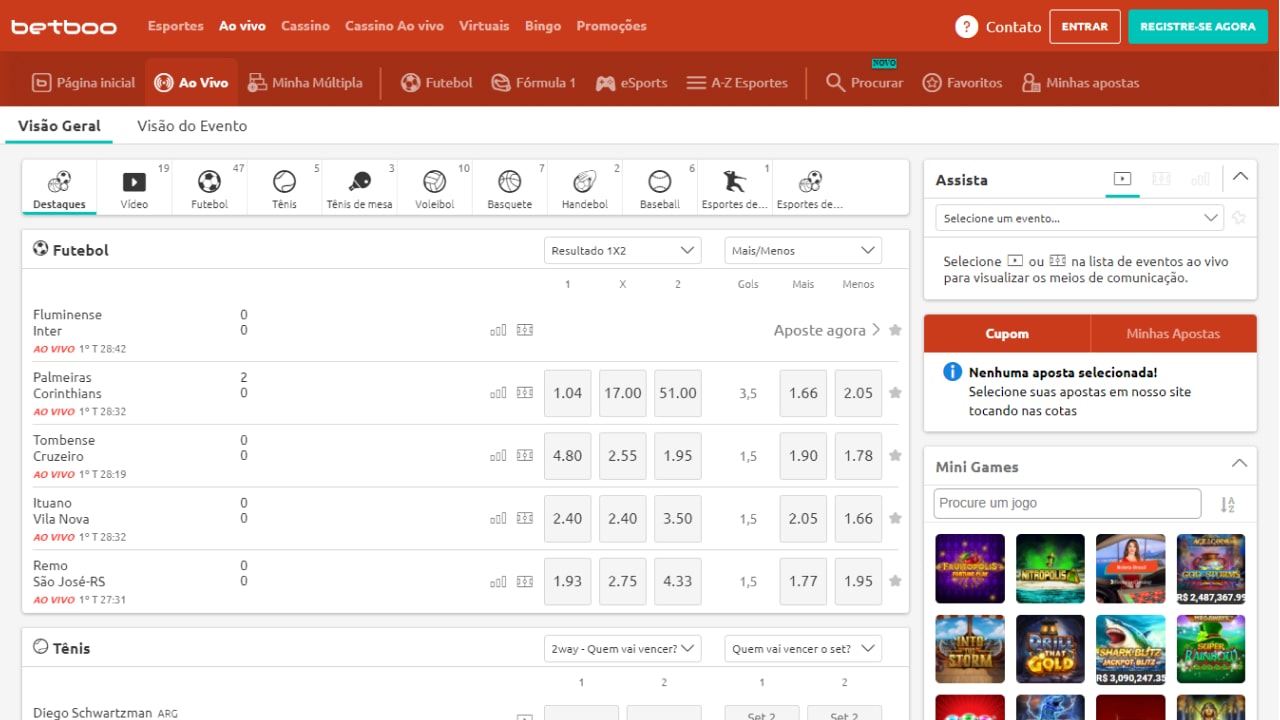Sort Mini Games alphabetically
Screen dimensions: 1280x720
1227,505
